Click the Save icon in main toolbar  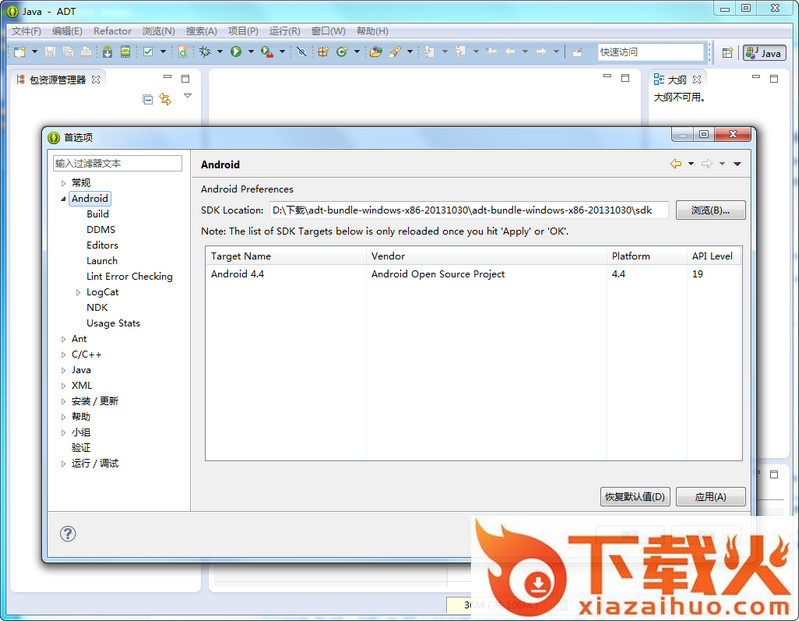point(50,52)
